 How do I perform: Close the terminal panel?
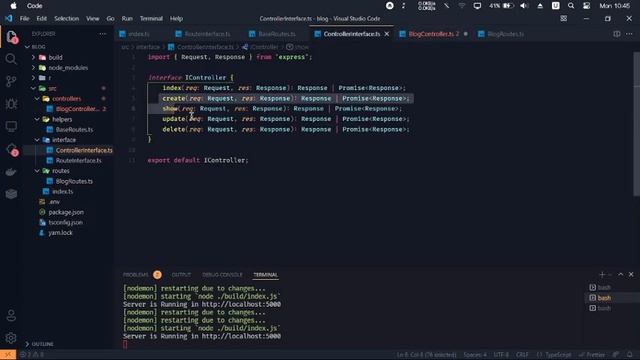[631, 275]
